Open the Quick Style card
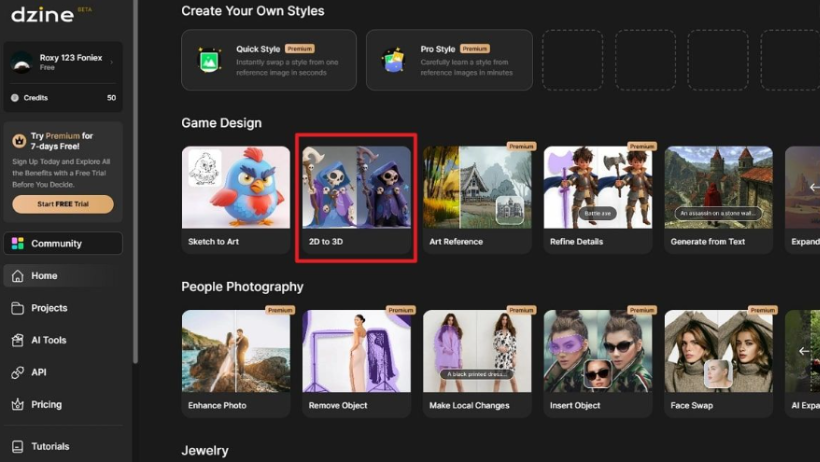Image resolution: width=820 pixels, height=462 pixels. coord(269,60)
